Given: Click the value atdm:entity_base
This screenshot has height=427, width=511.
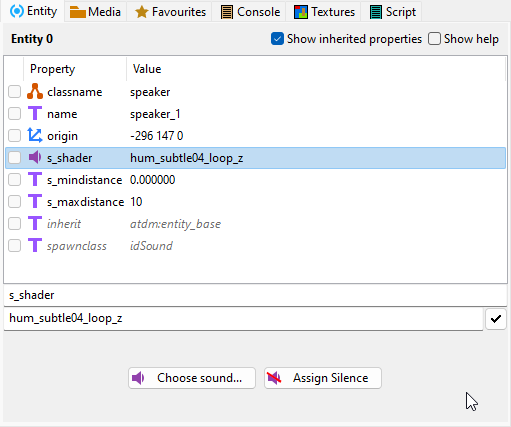Looking at the screenshot, I should point(175,224).
